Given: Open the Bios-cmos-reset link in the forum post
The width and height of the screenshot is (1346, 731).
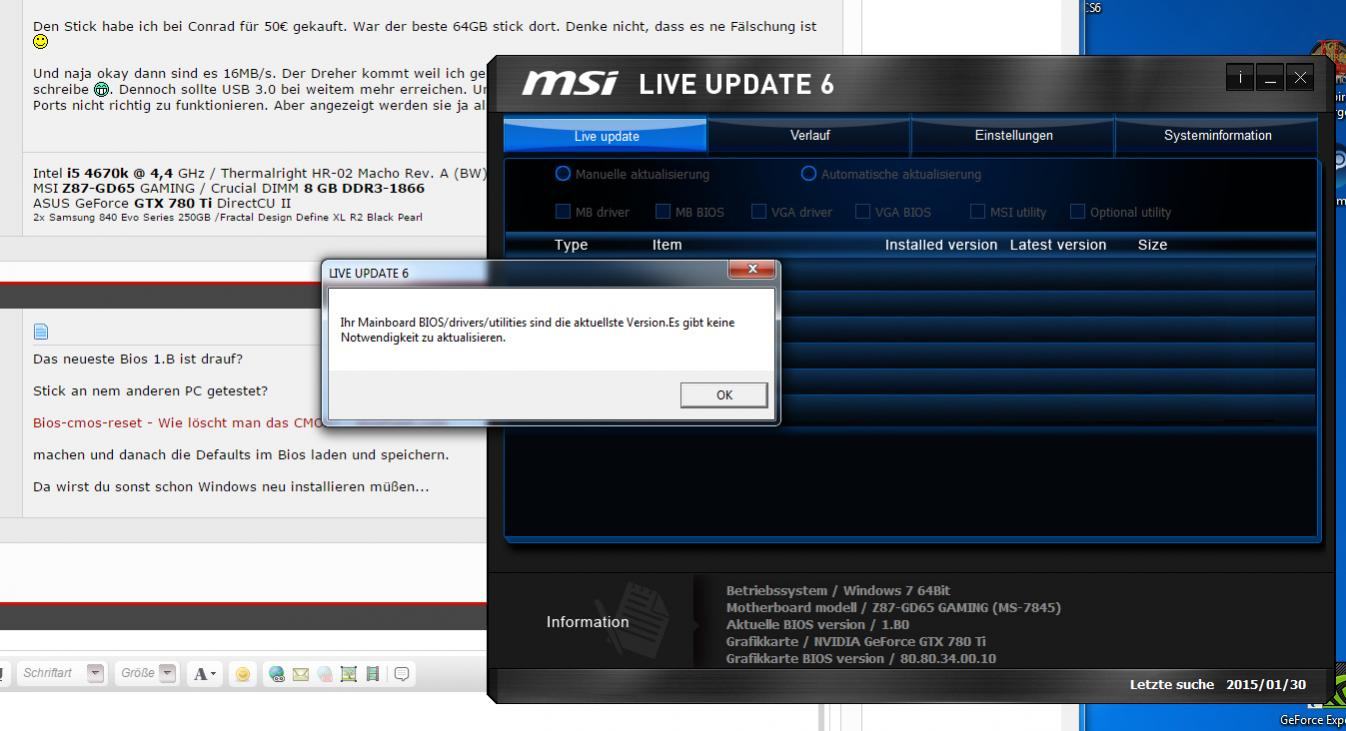Looking at the screenshot, I should 177,423.
